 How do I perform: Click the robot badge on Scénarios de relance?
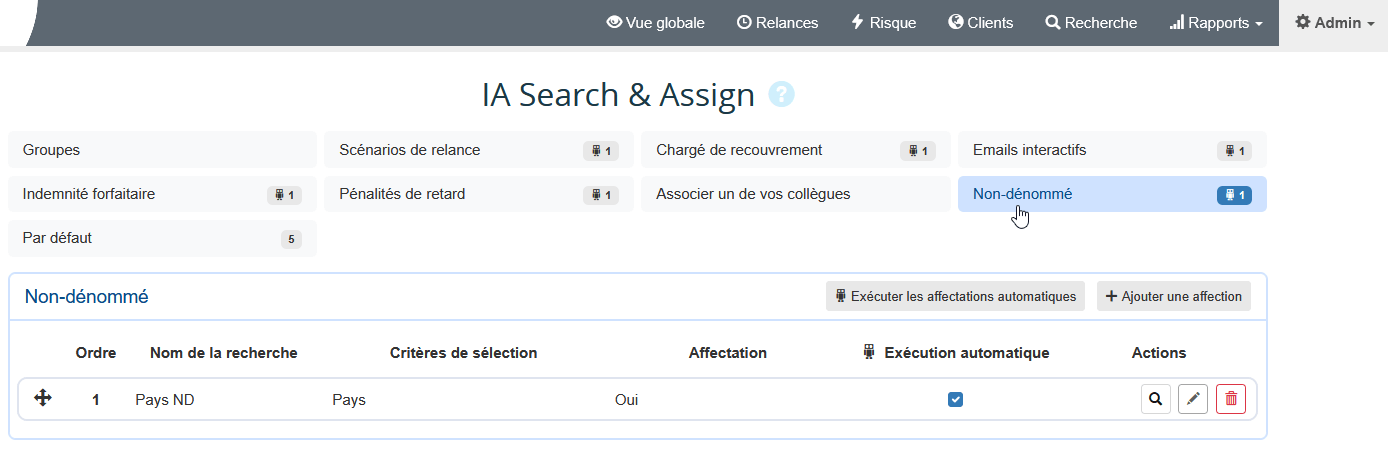601,151
